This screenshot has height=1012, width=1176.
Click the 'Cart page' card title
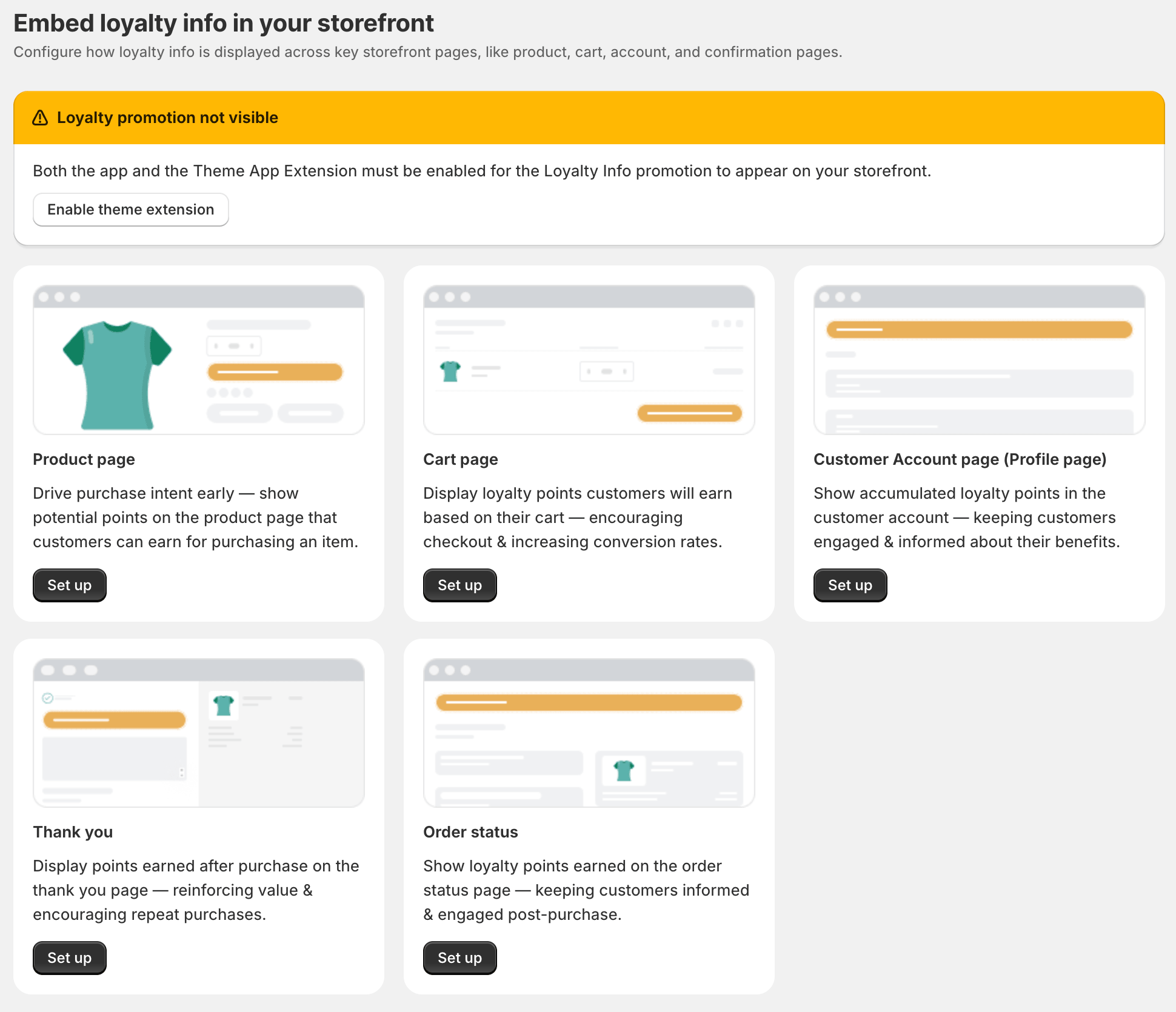pos(461,459)
